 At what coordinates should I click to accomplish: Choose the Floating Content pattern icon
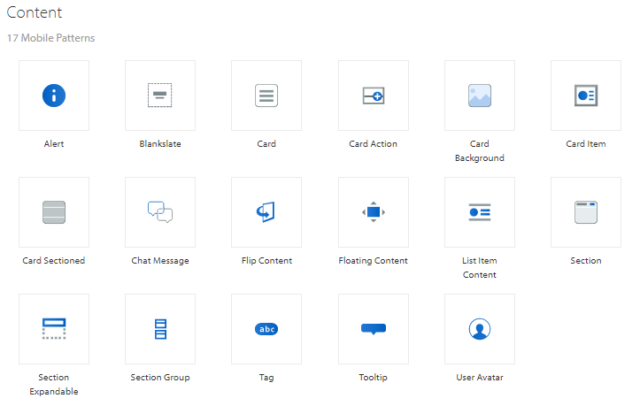pyautogui.click(x=373, y=212)
